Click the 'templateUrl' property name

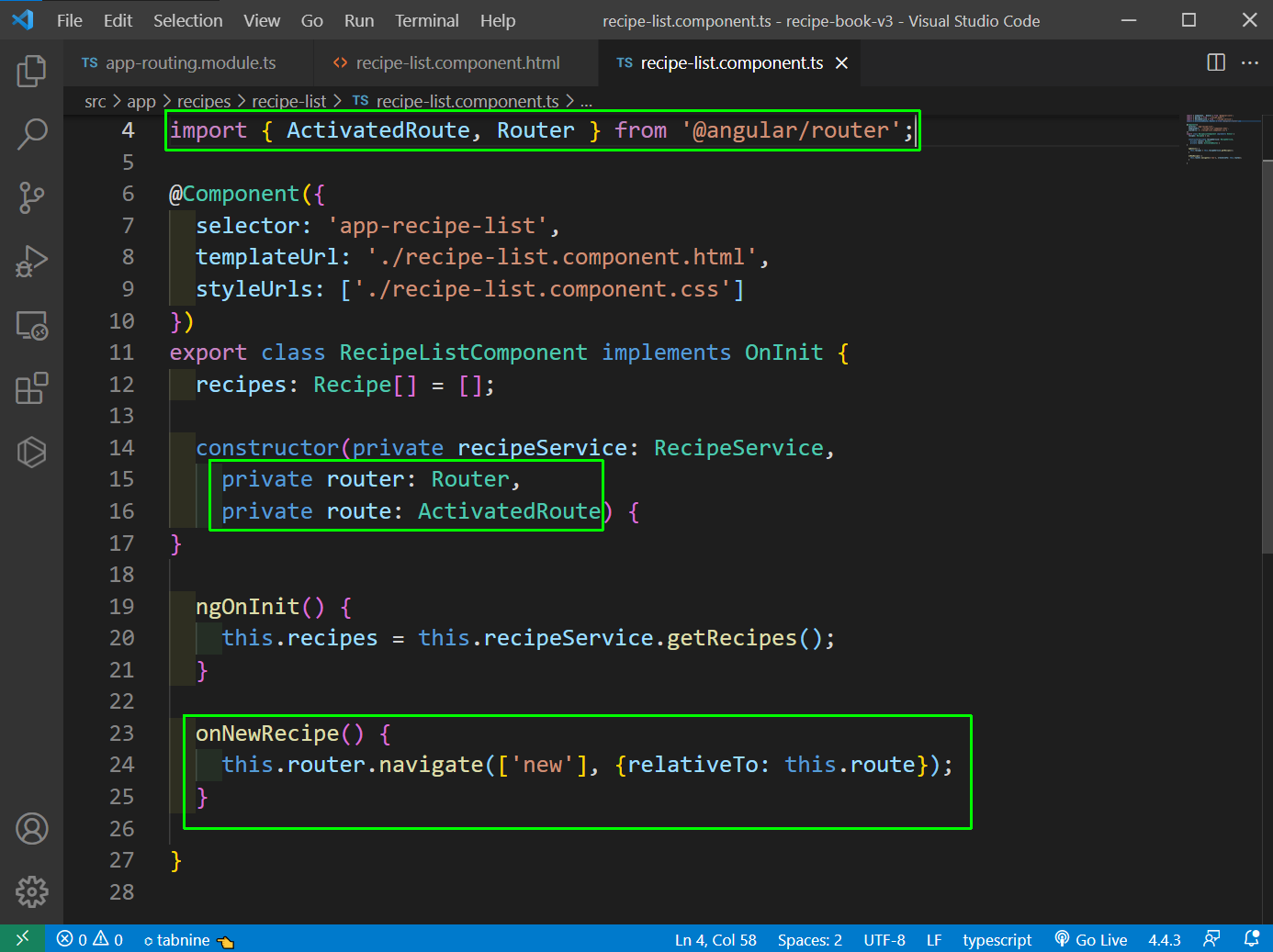[x=267, y=257]
